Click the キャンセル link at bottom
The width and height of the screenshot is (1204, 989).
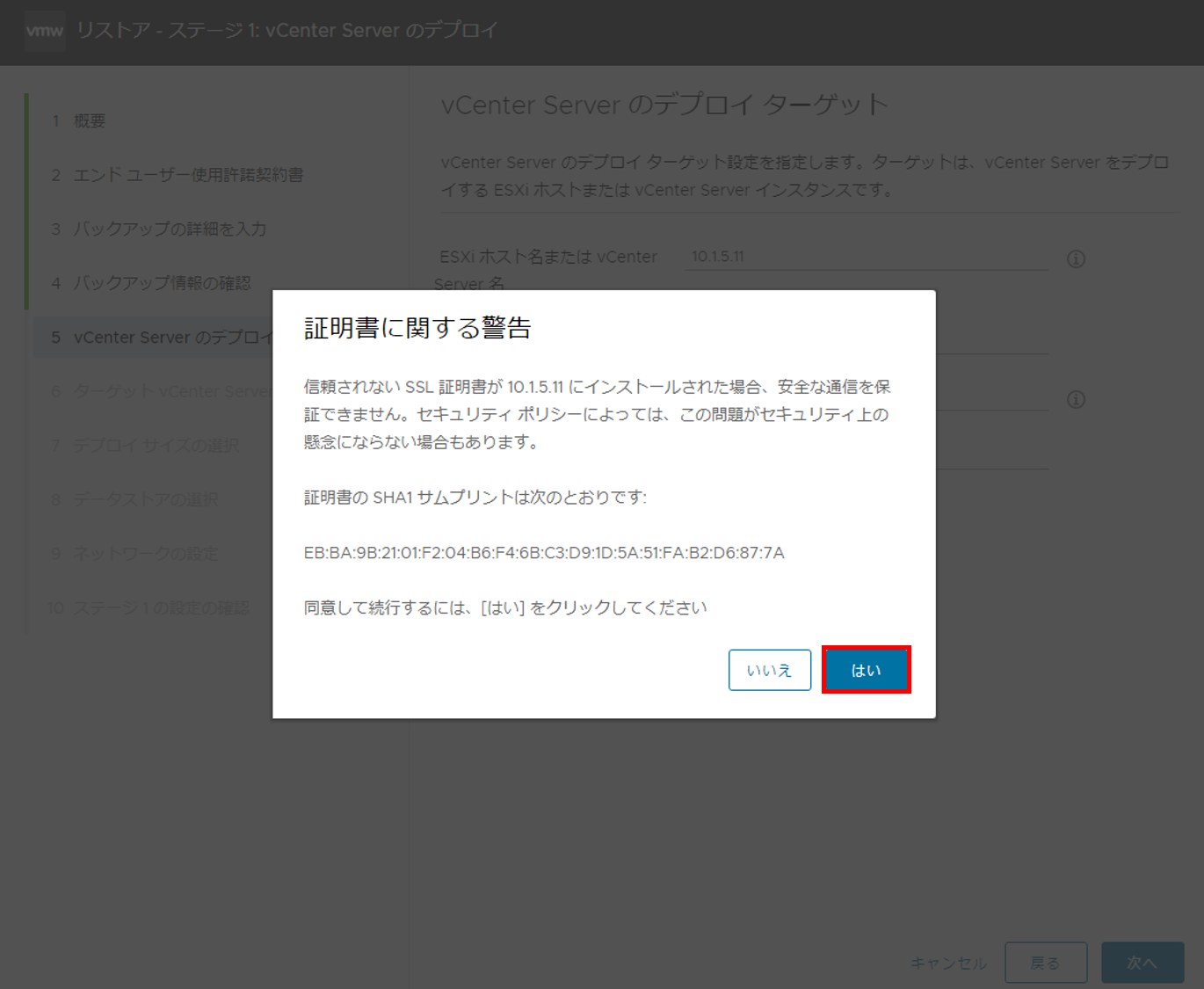pyautogui.click(x=947, y=963)
